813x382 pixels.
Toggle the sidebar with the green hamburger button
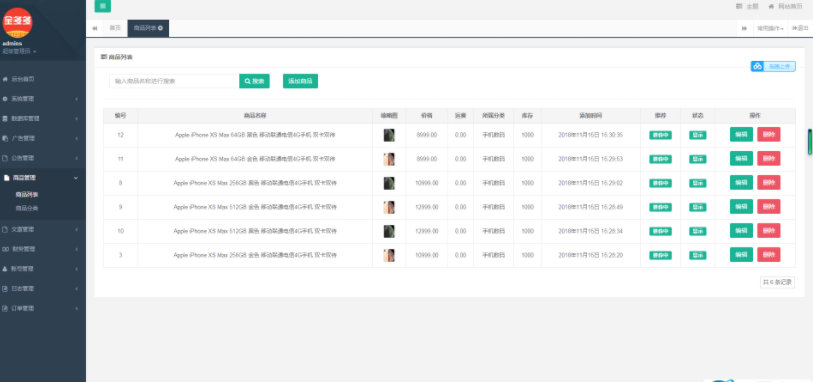[102, 6]
